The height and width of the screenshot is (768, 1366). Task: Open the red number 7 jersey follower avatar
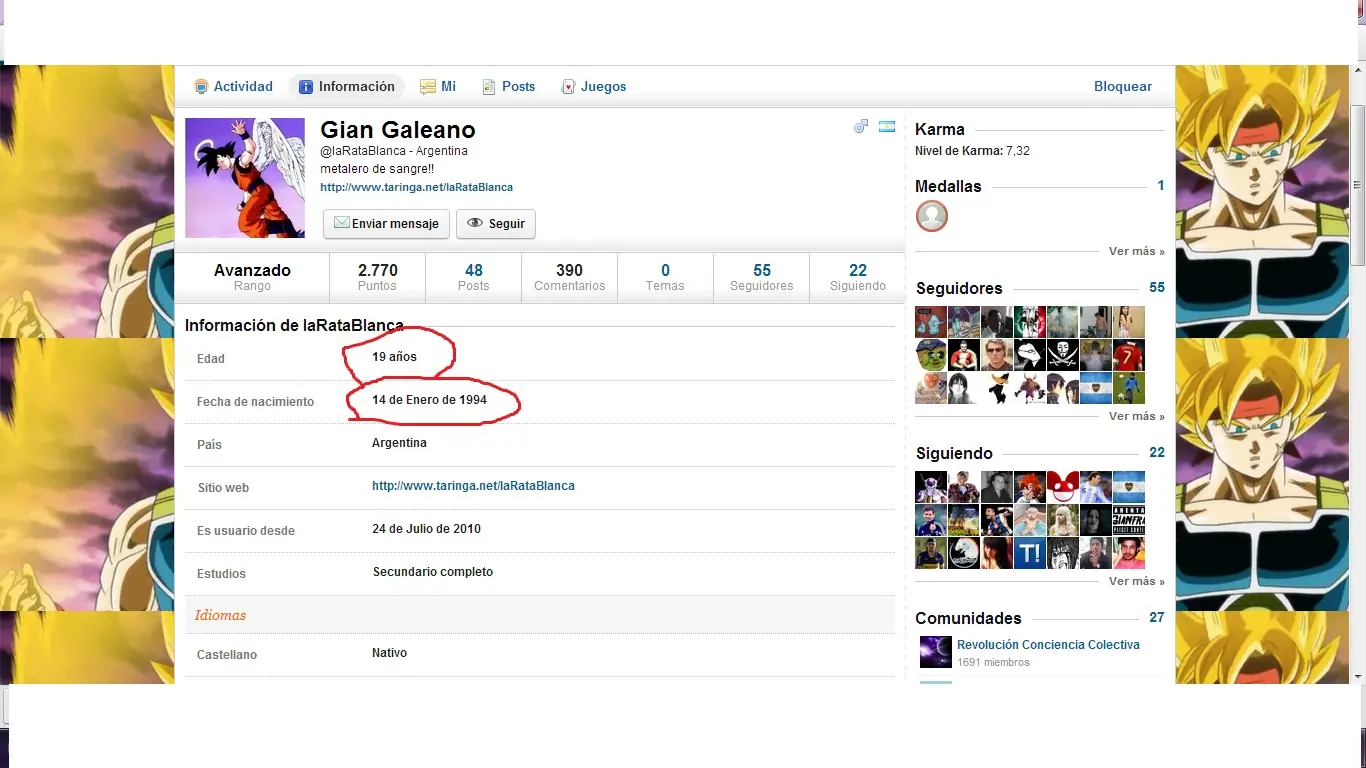coord(1128,355)
